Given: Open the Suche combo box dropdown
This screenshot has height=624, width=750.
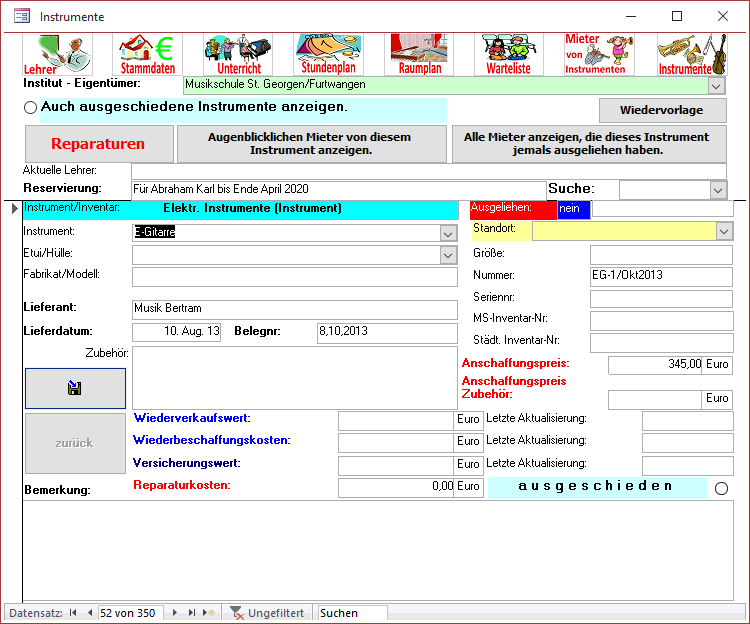Looking at the screenshot, I should click(718, 190).
